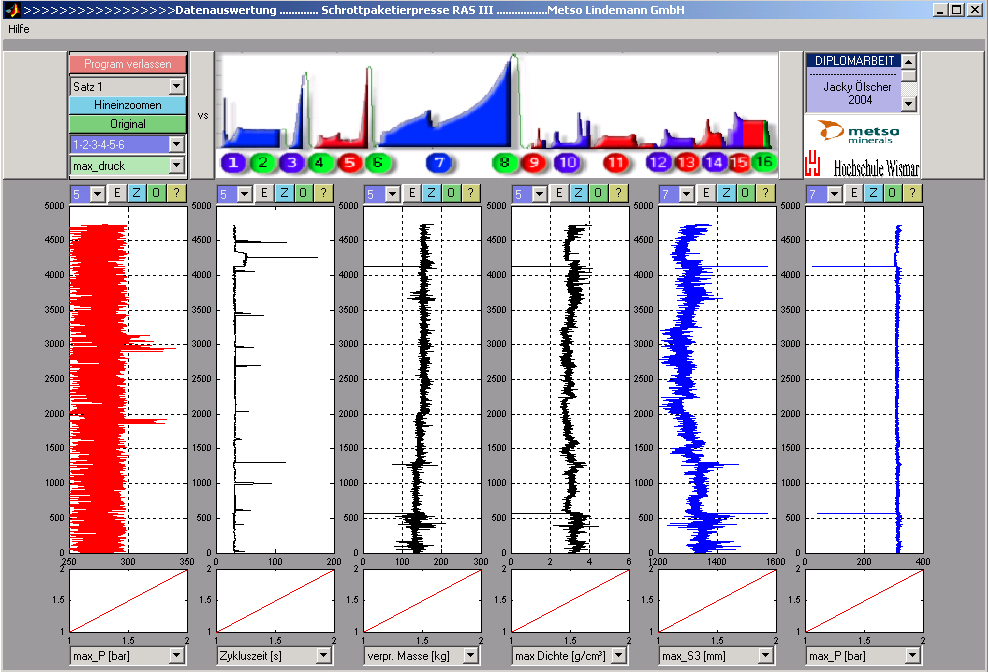
Task: Click the blue phase 1 marker
Action: [x=232, y=162]
